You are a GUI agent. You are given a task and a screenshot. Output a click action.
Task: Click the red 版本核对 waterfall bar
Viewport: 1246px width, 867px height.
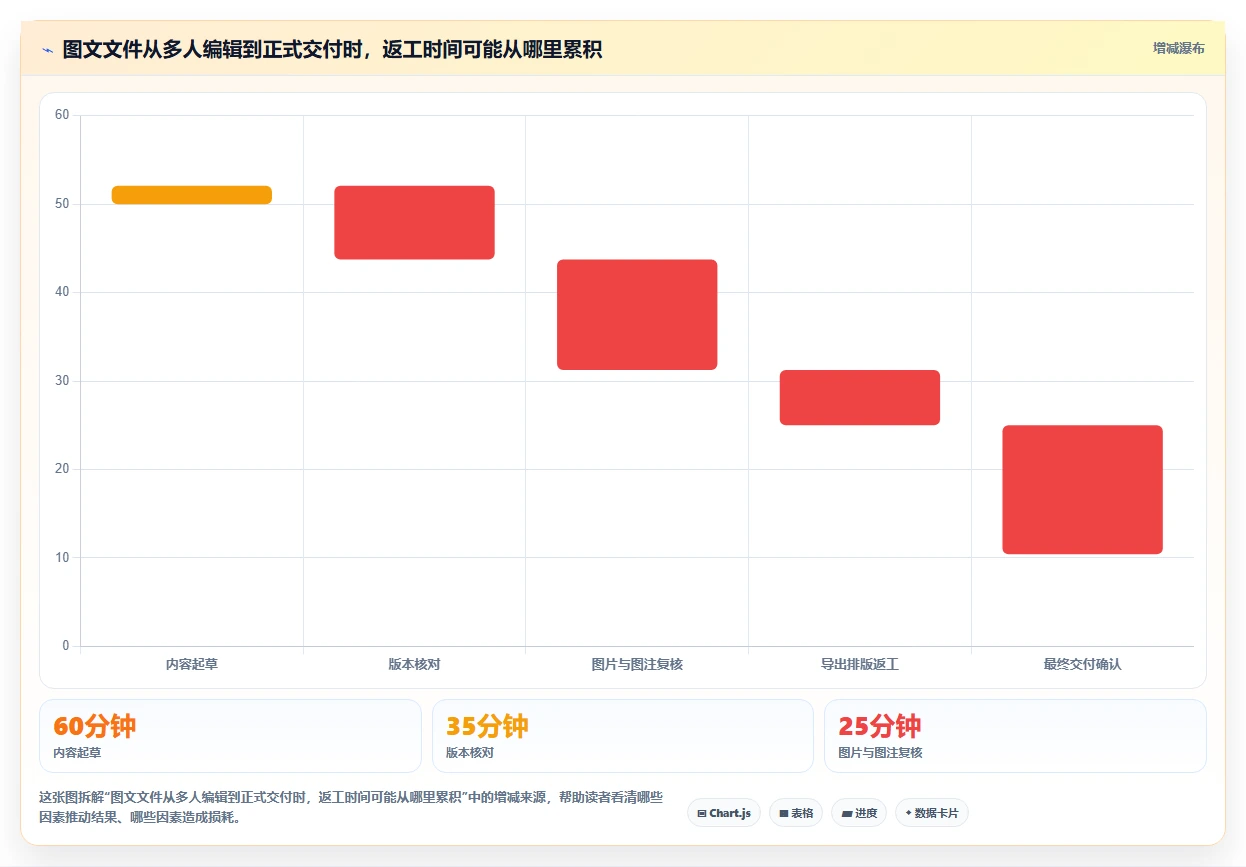pyautogui.click(x=414, y=223)
